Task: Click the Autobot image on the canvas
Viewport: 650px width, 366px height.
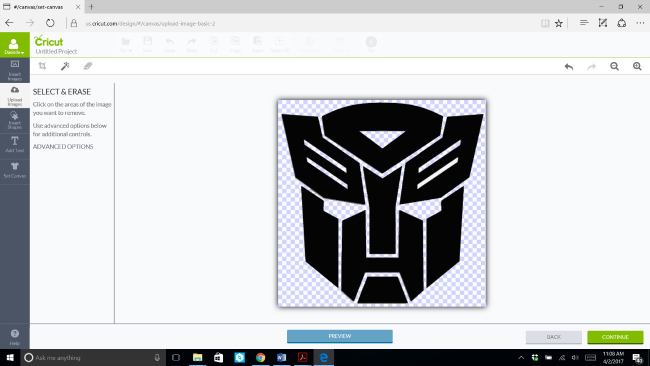Action: (382, 203)
